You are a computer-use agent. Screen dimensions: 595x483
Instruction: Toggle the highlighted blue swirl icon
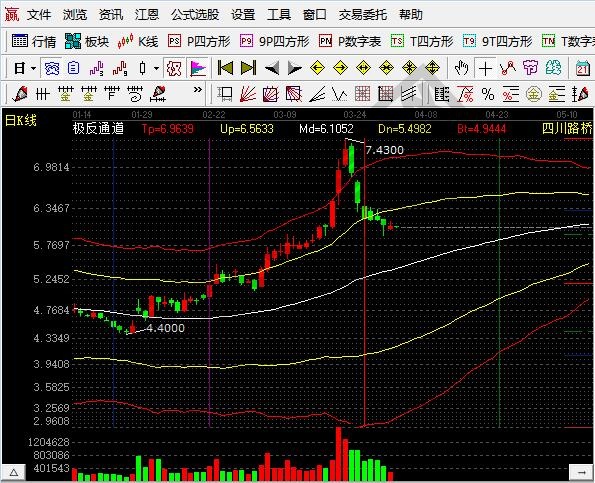[x=52, y=68]
